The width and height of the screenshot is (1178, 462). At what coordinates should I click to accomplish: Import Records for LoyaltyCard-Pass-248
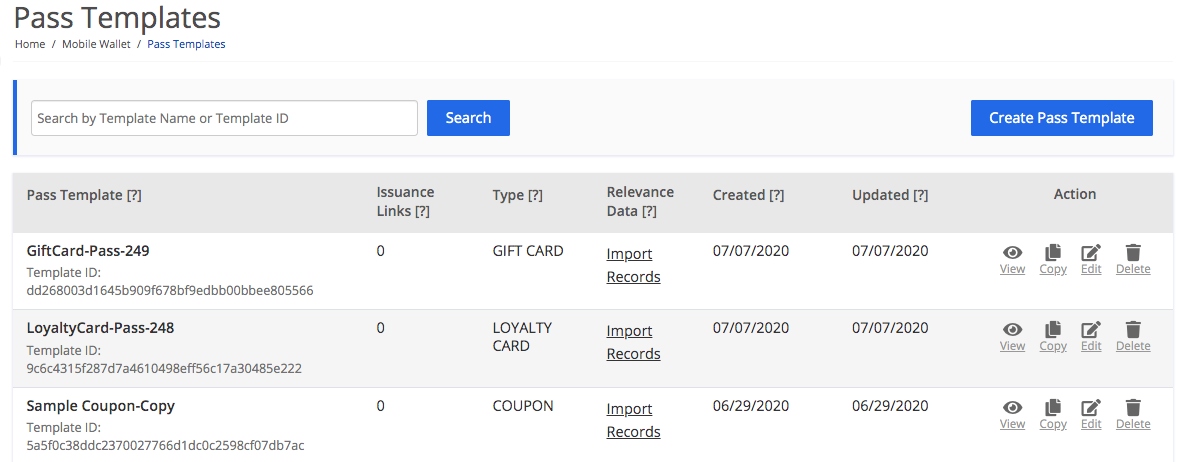tap(633, 342)
